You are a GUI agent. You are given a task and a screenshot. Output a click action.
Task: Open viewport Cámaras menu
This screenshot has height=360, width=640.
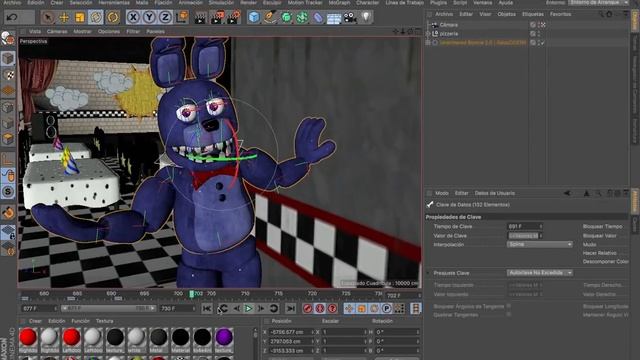pyautogui.click(x=57, y=31)
